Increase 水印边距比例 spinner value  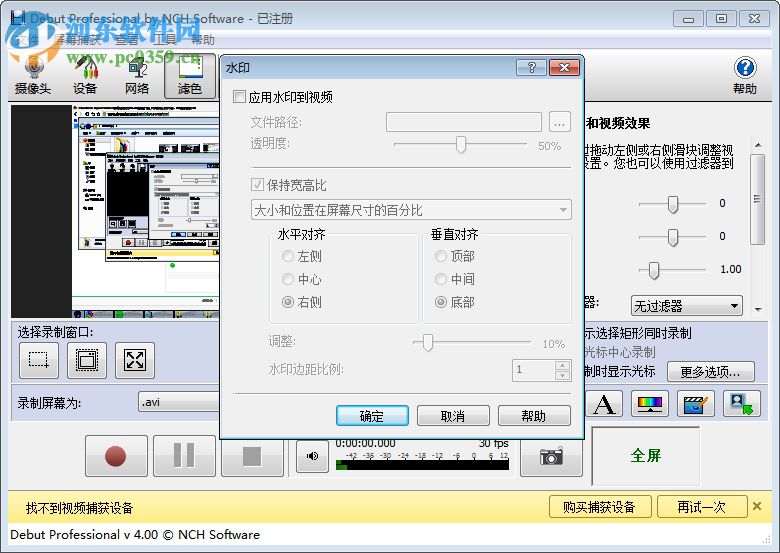563,365
